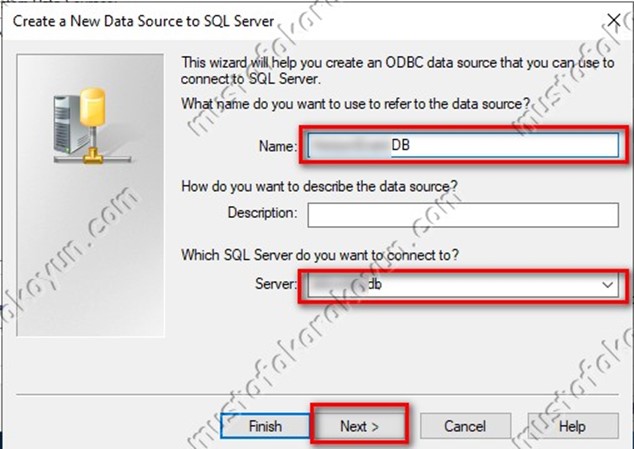Image resolution: width=634 pixels, height=449 pixels.
Task: Proceed with the Next > button
Action: click(359, 426)
